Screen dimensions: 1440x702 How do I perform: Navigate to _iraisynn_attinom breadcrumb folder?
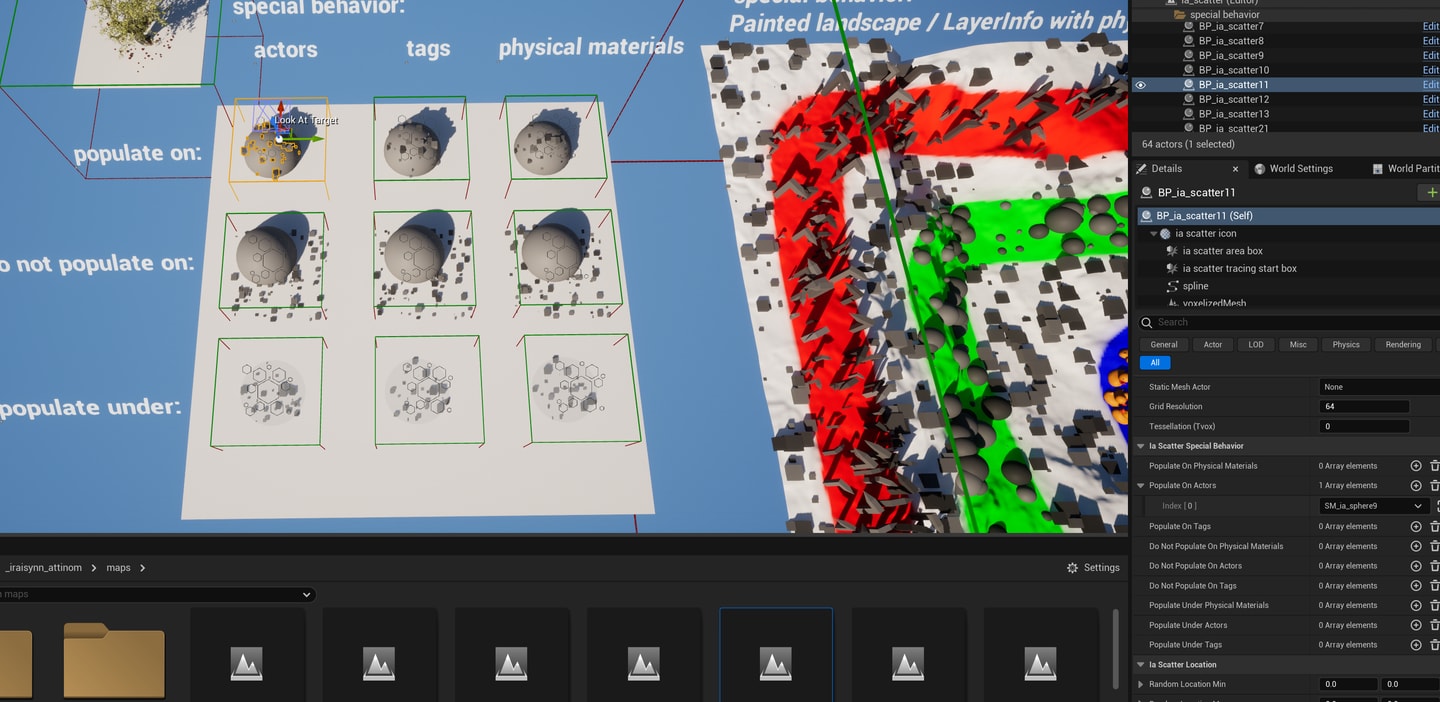click(x=43, y=568)
